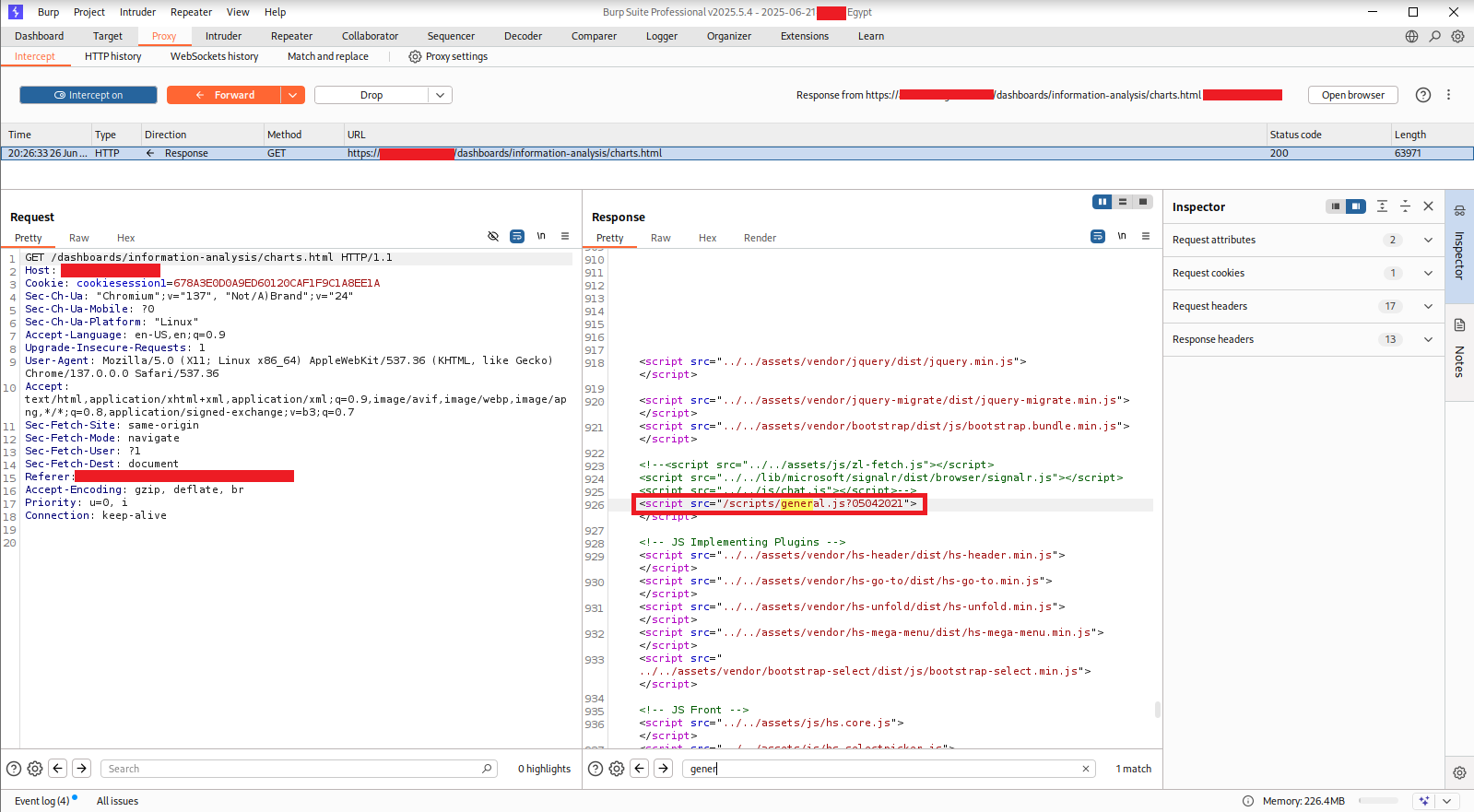Dock Inspector panel to the left

click(1335, 206)
